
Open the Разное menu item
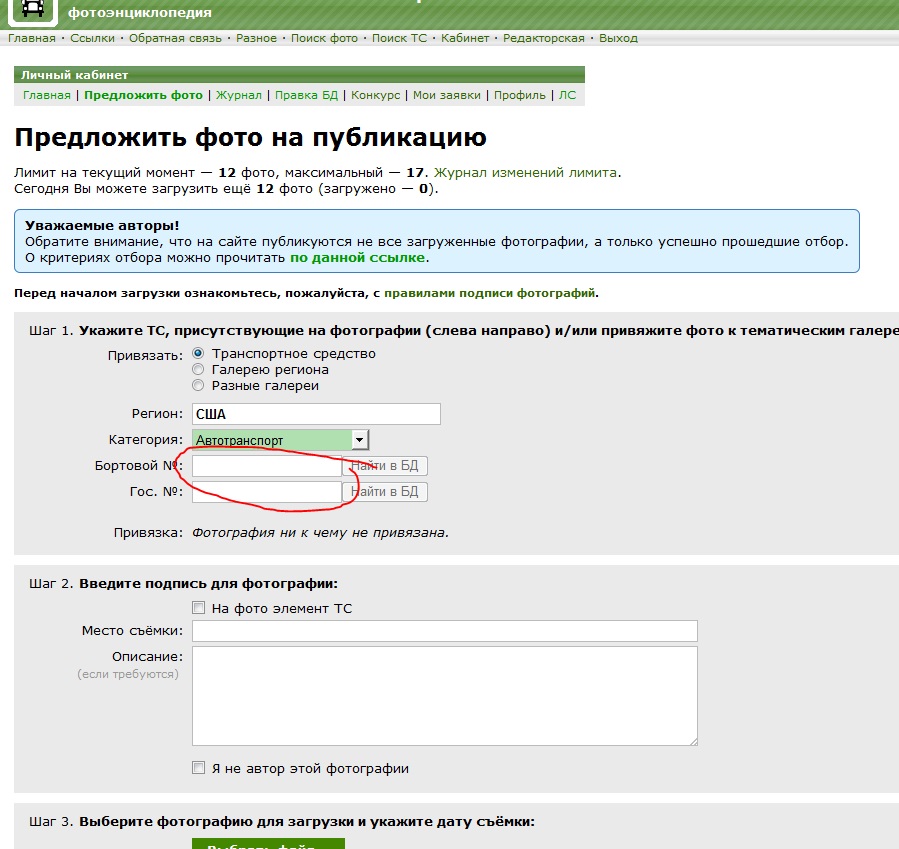point(256,38)
